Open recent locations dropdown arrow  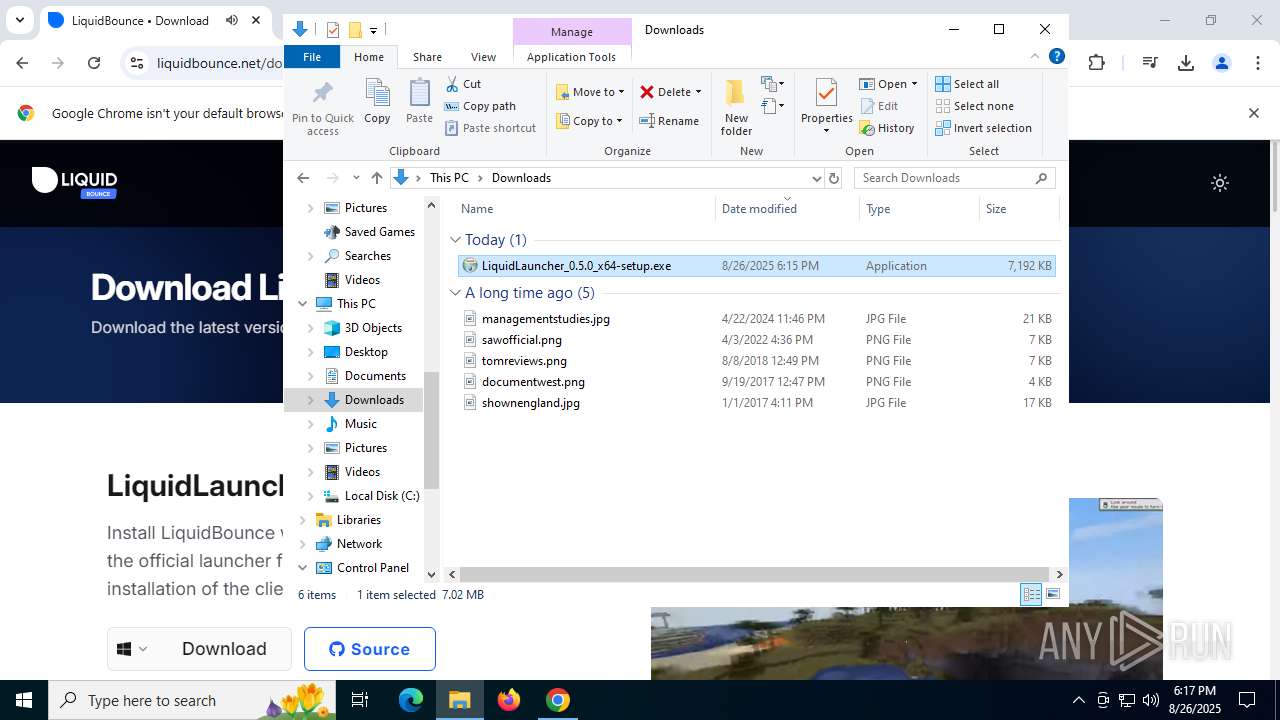(356, 178)
